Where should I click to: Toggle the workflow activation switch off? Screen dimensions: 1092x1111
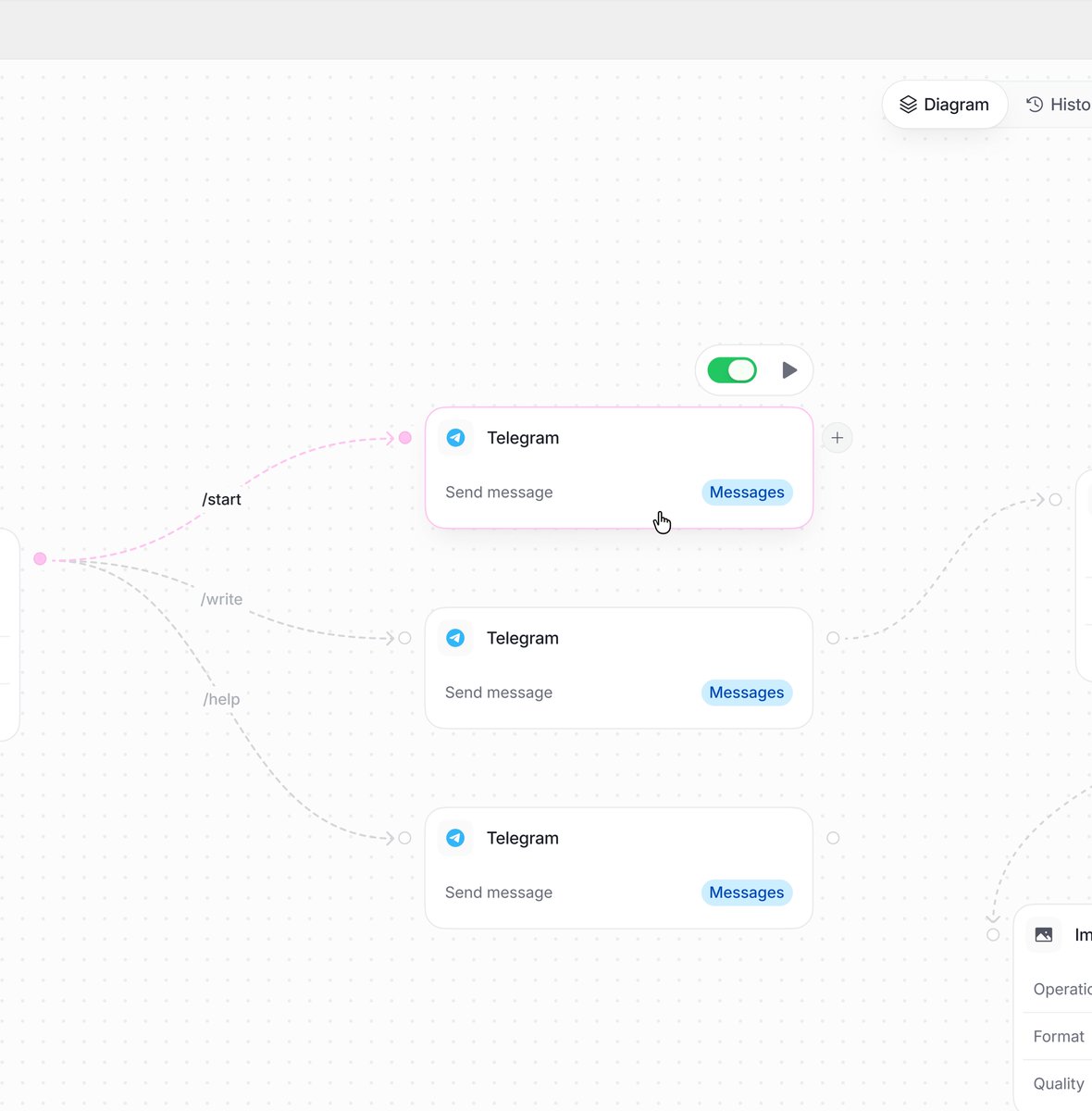click(x=732, y=369)
